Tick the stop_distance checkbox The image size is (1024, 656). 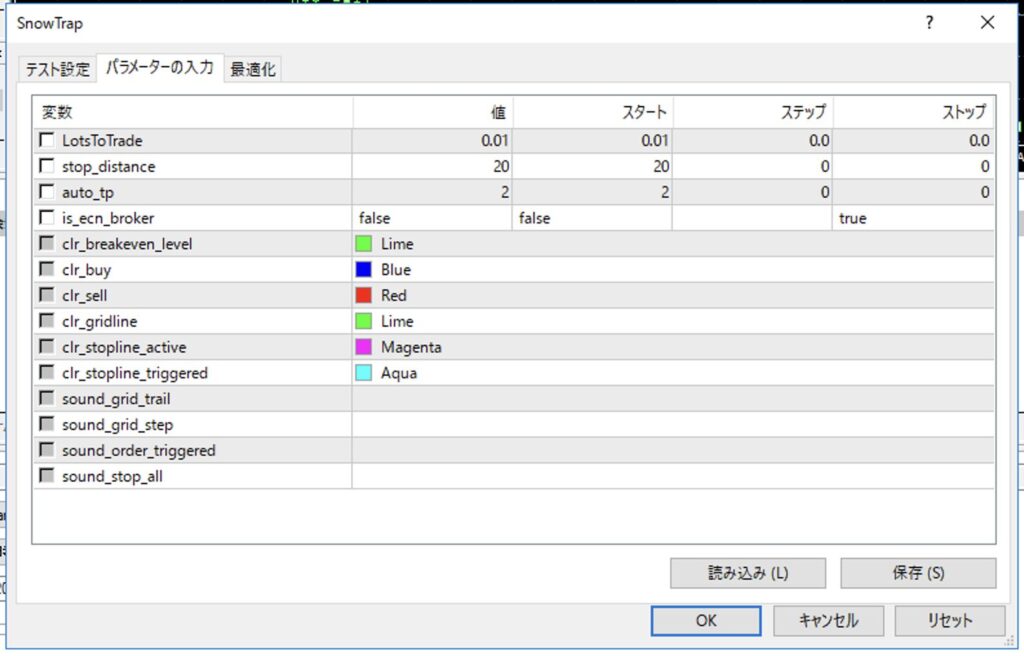pyautogui.click(x=47, y=166)
